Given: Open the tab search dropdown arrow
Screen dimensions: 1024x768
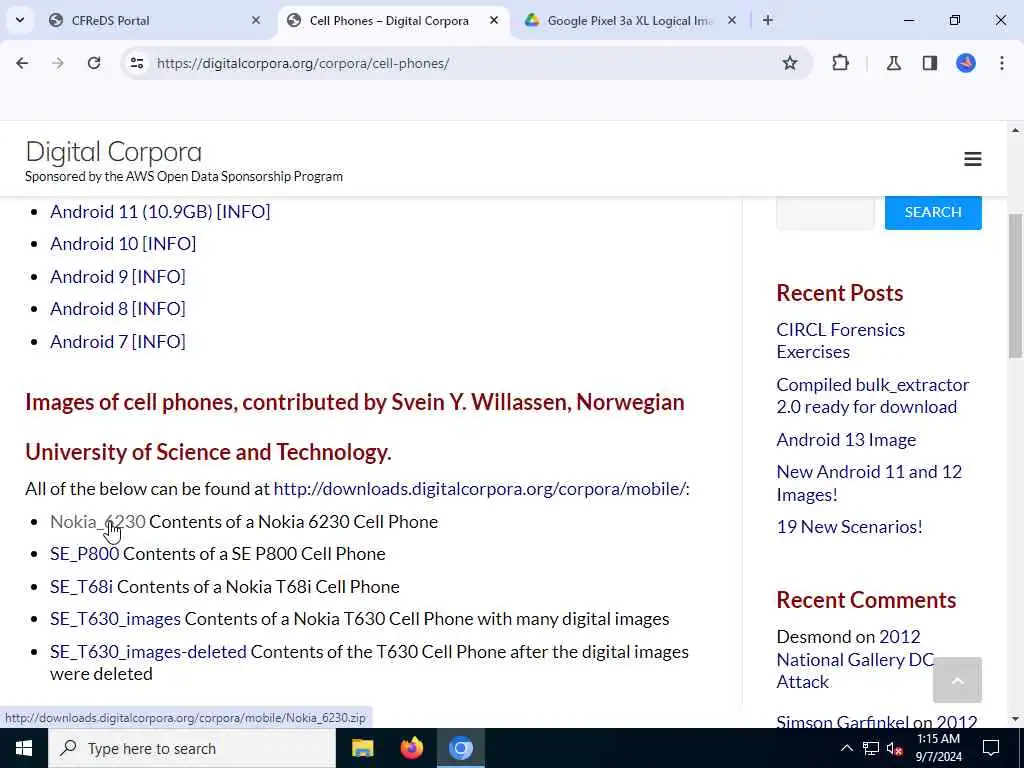Looking at the screenshot, I should coord(20,20).
